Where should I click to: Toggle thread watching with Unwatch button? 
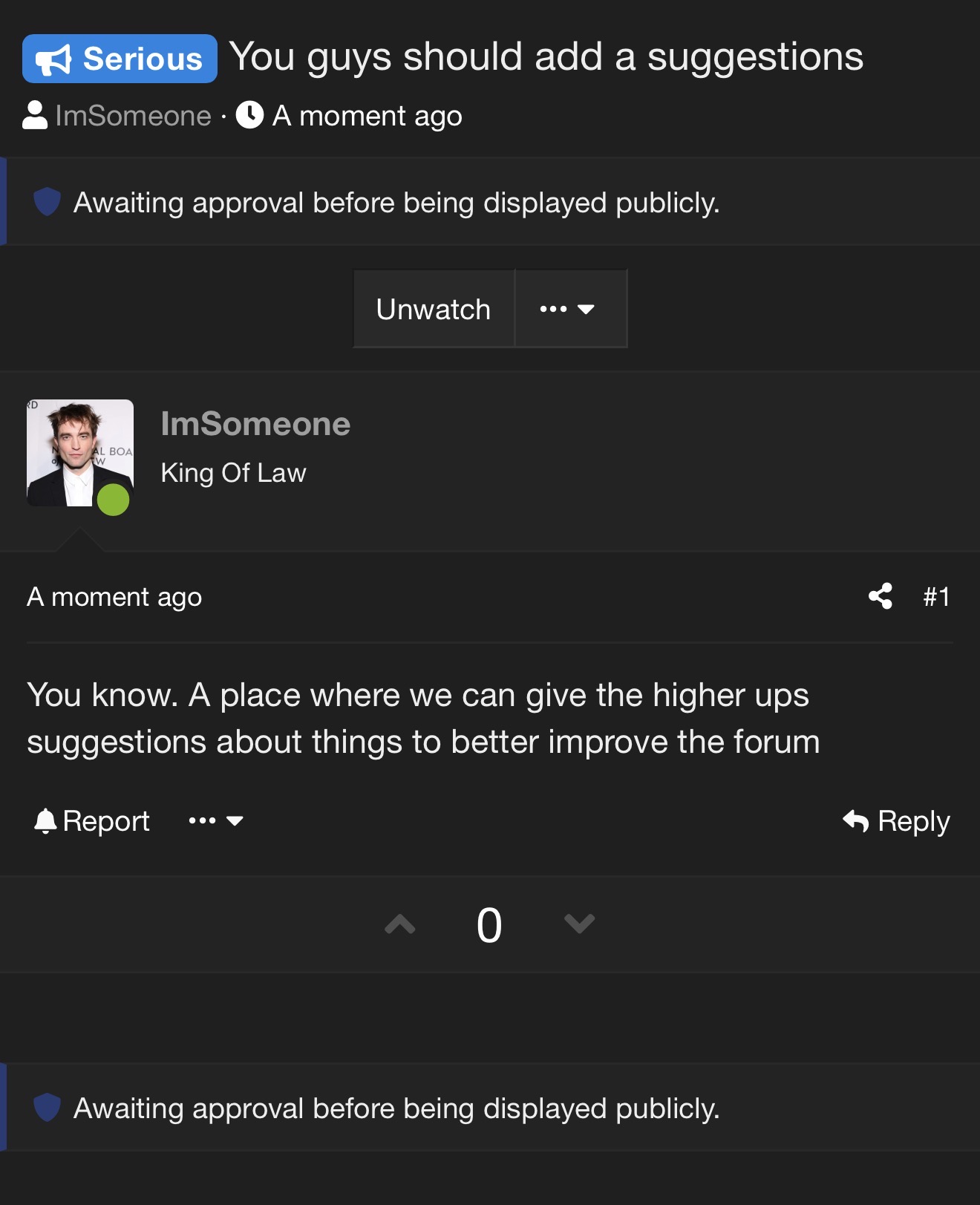coord(434,309)
